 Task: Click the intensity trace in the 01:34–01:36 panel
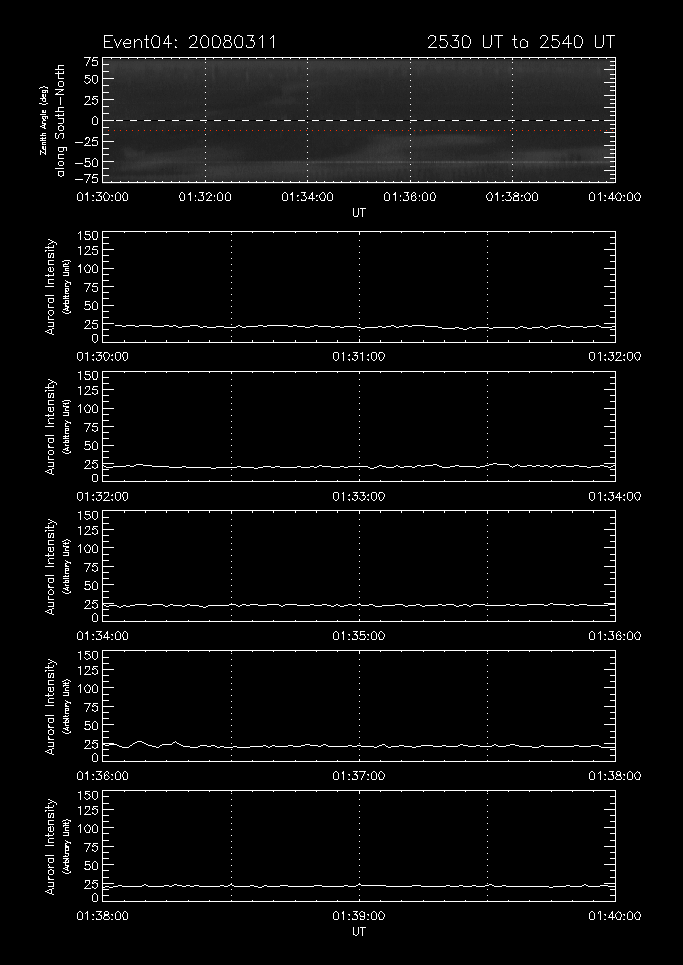(359, 606)
